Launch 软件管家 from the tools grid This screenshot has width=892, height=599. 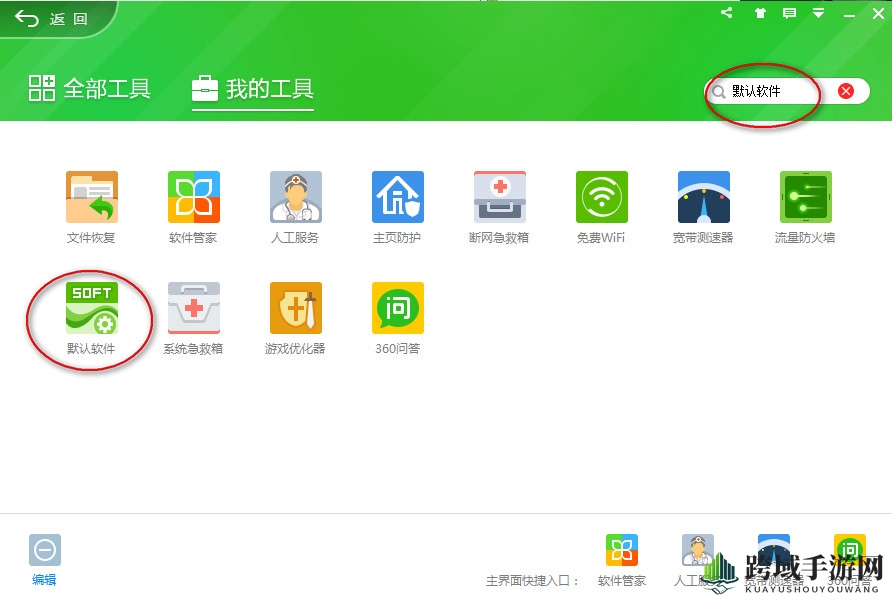coord(193,197)
